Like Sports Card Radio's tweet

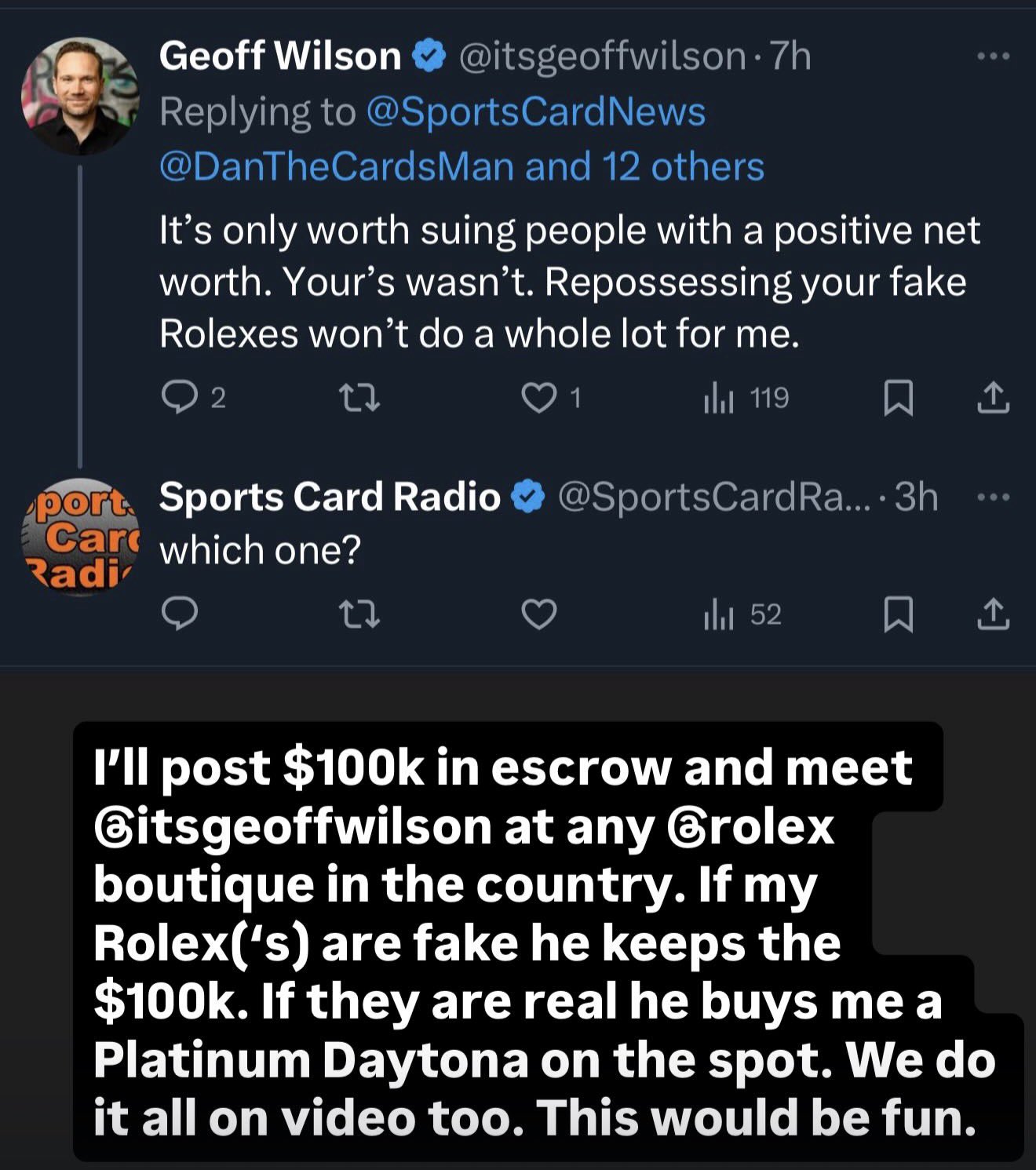[539, 614]
